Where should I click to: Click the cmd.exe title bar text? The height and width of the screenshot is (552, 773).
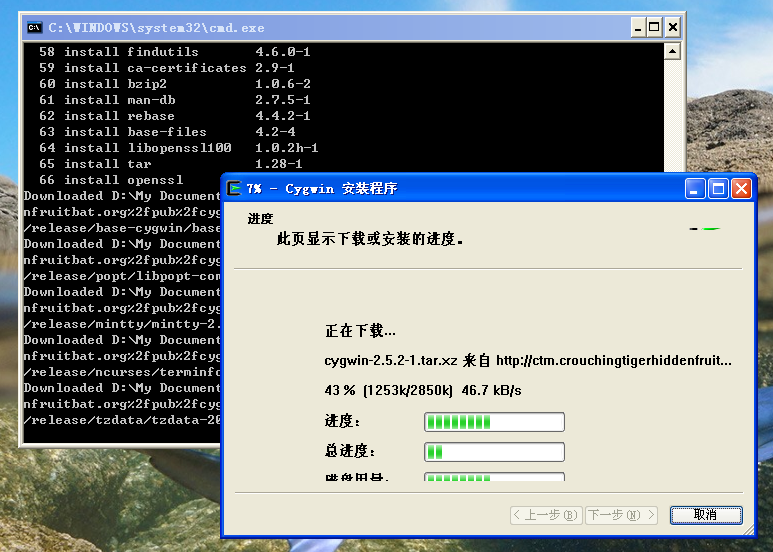click(156, 28)
